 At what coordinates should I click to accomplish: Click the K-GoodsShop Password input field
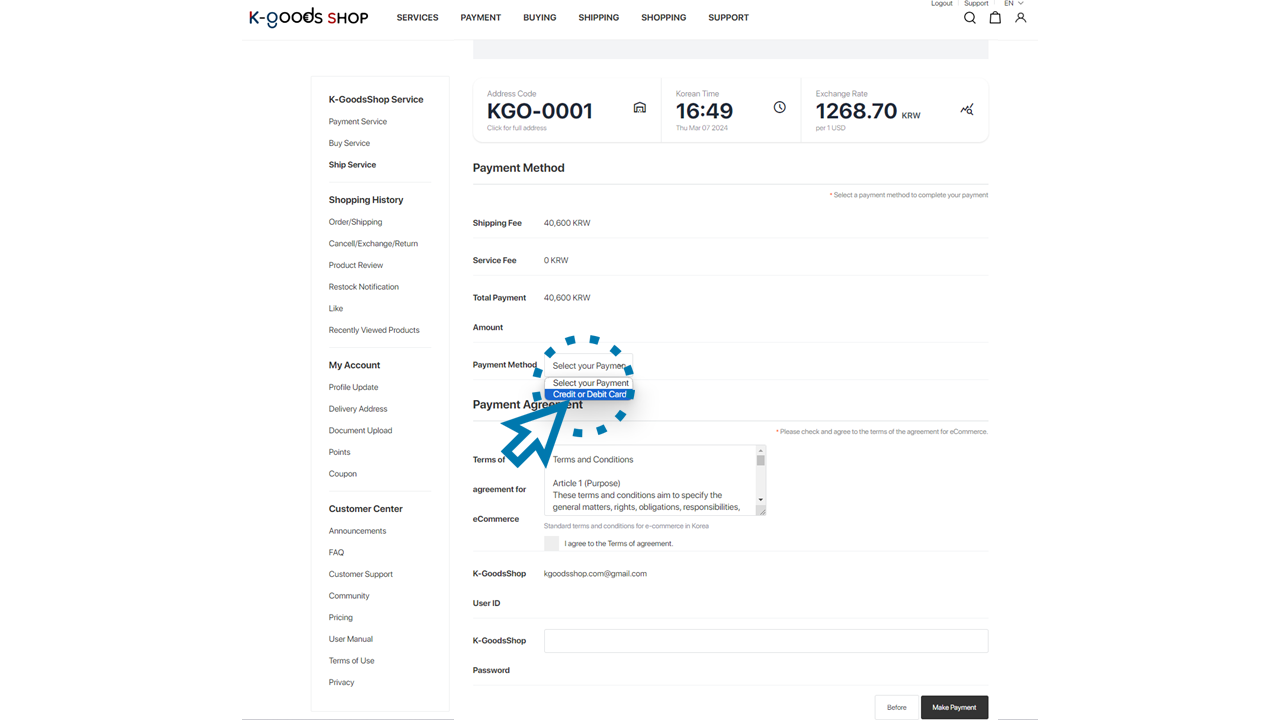coord(765,641)
